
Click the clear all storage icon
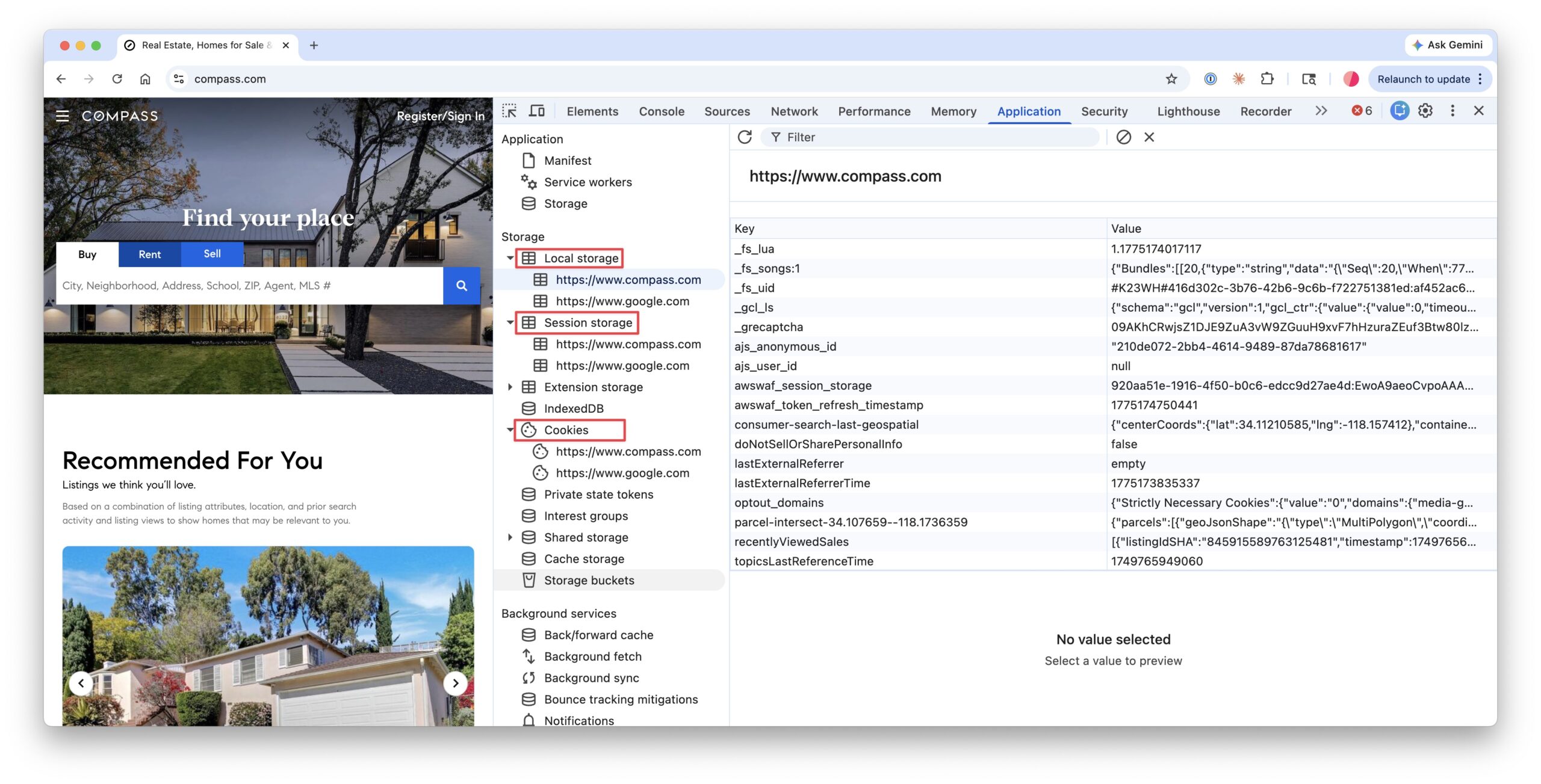(x=1123, y=137)
